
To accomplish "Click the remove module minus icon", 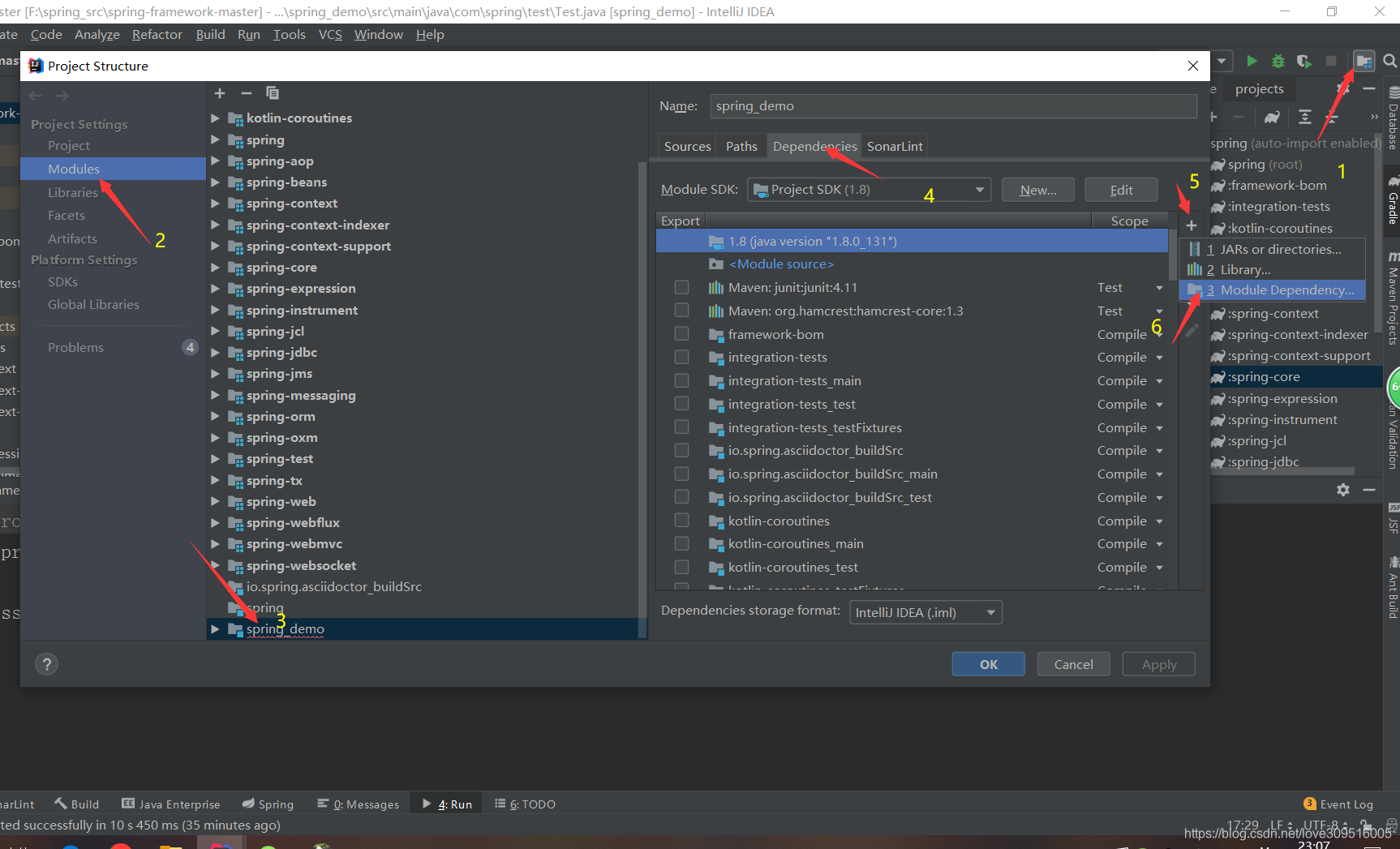I will coord(247,93).
